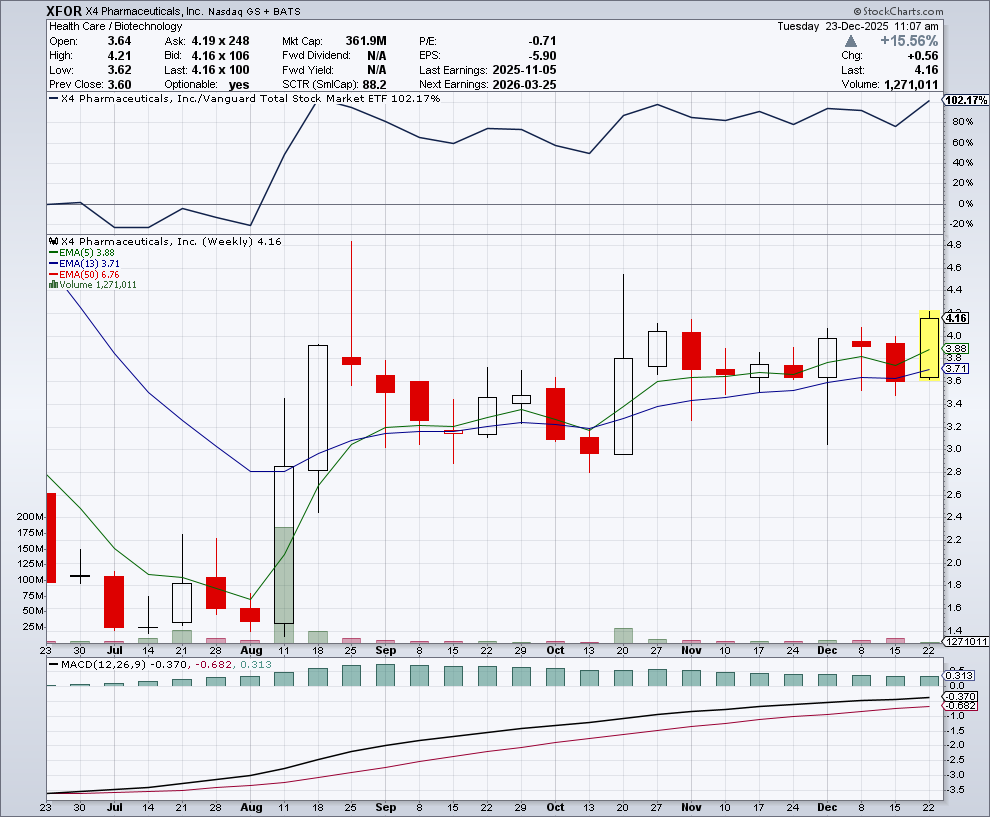
Task: Click the blue EMA(13) legend line marker
Action: click(x=53, y=263)
